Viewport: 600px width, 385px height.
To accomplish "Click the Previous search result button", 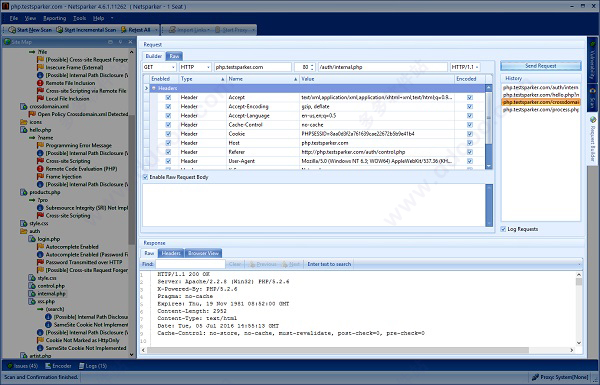I will 263,264.
